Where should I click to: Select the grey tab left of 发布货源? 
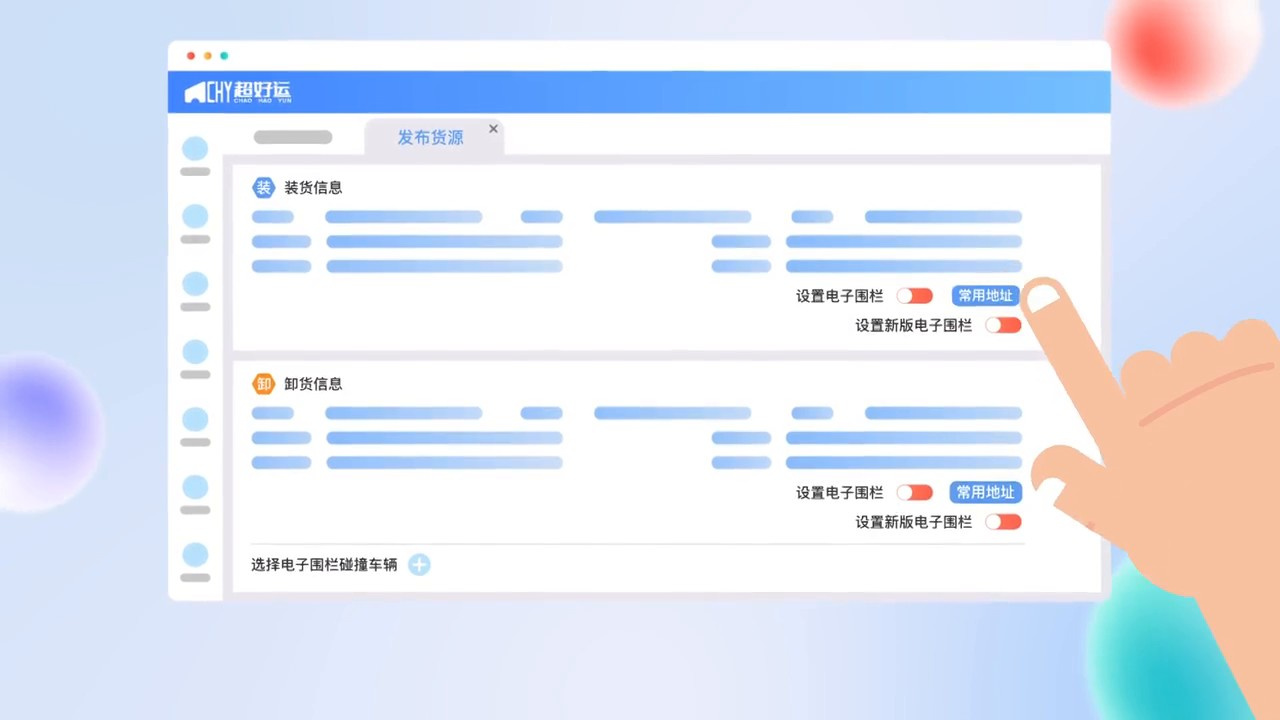tap(293, 137)
